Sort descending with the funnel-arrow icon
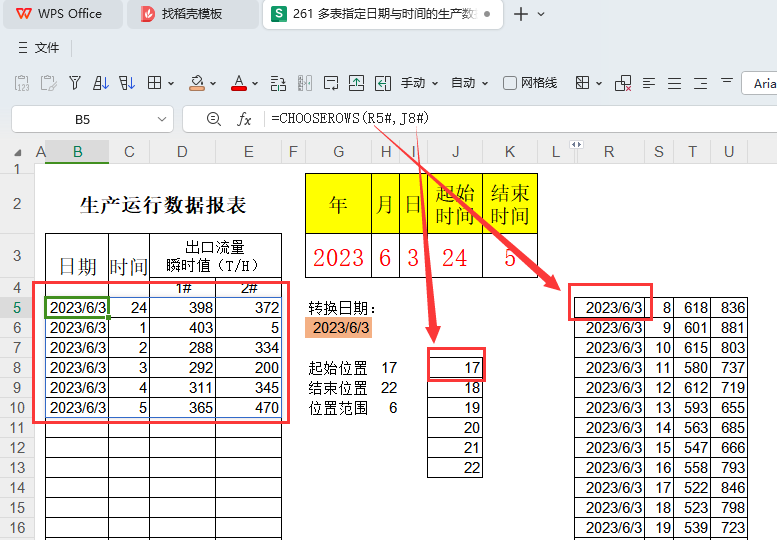Image resolution: width=777 pixels, height=540 pixels. [127, 83]
